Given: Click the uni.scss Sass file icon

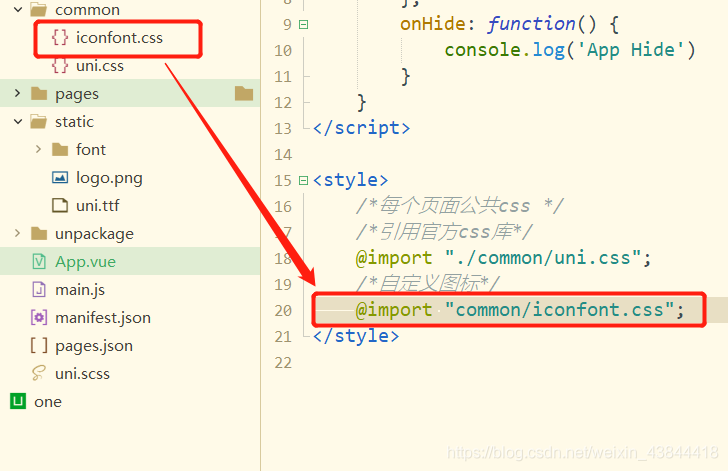Looking at the screenshot, I should 39,373.
